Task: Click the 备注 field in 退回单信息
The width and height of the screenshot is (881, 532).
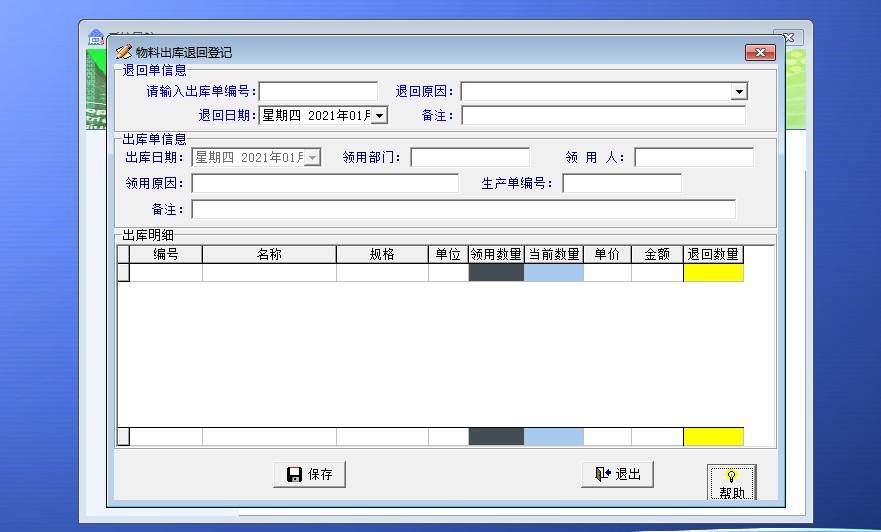Action: tap(603, 116)
